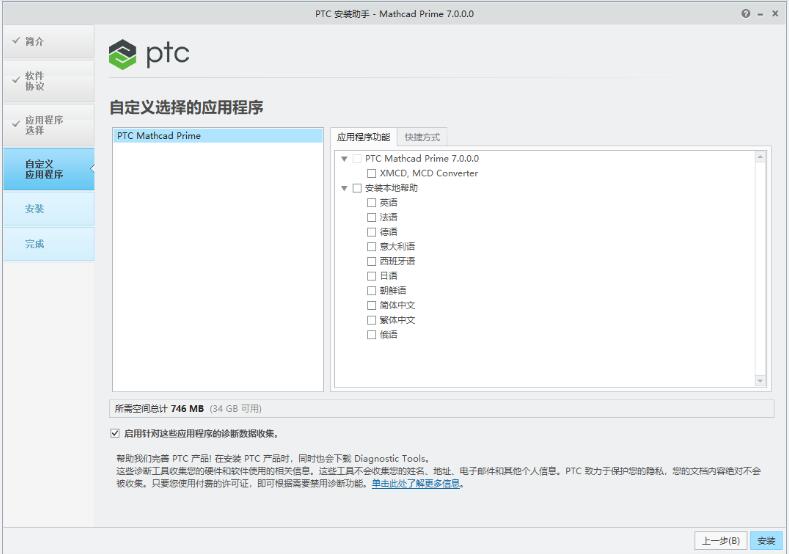This screenshot has height=554, width=789.
Task: Enable the 意大利语 help checkbox
Action: point(371,247)
